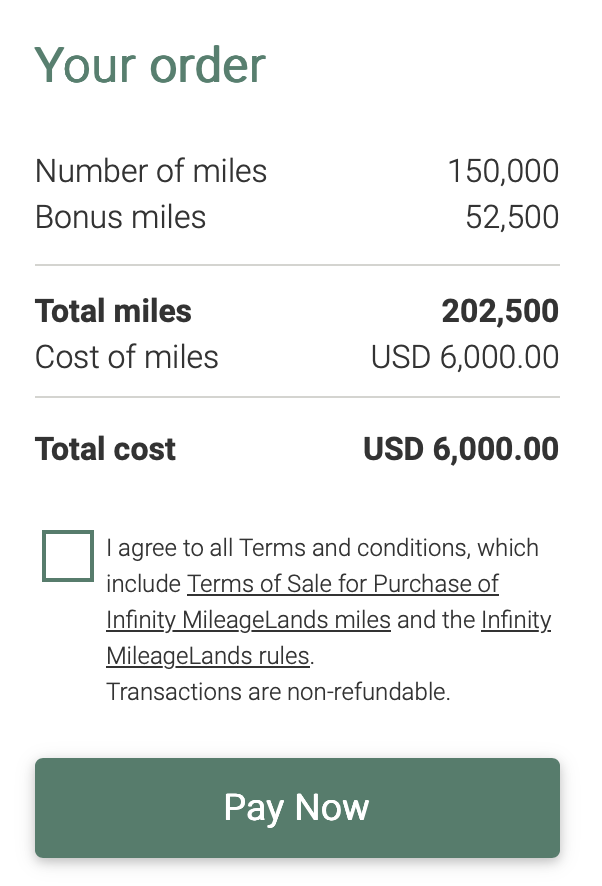Click the 52,500 bonus miles value

(x=512, y=217)
